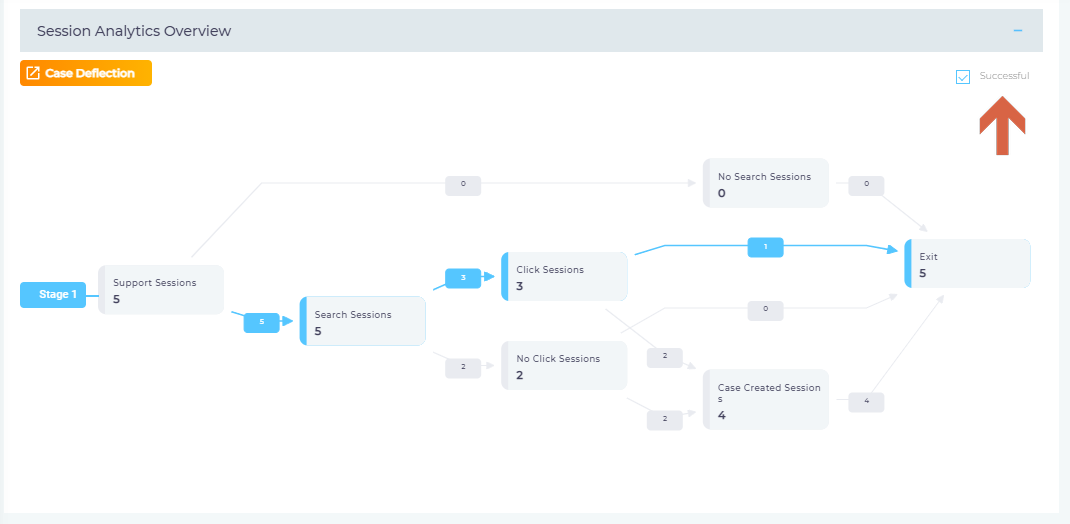The image size is (1070, 524).
Task: Click the Case Deflection external link icon
Action: [x=33, y=73]
